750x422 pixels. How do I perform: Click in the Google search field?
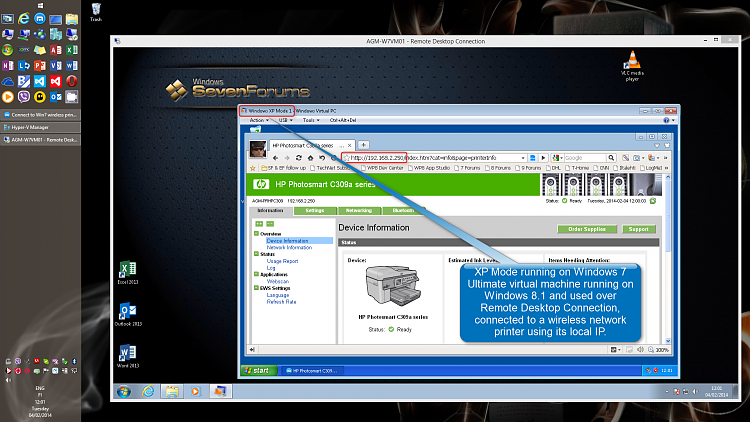point(585,158)
